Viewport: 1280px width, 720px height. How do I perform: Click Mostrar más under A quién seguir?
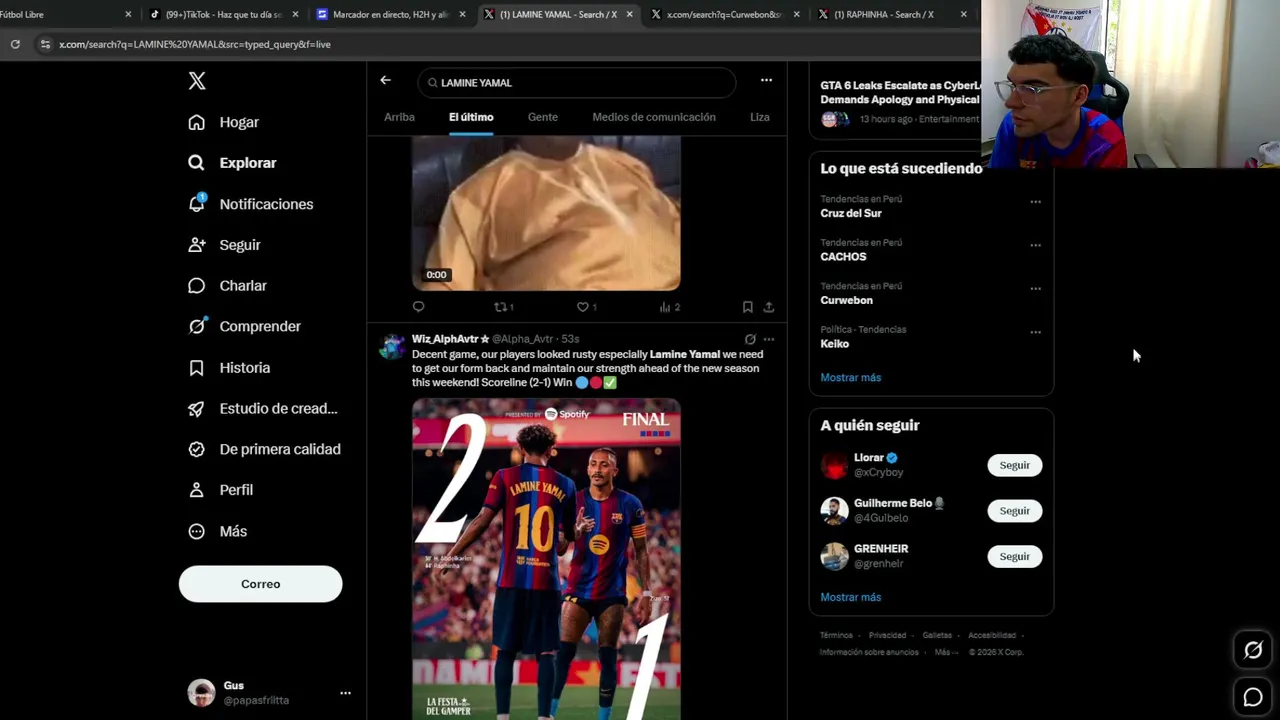tap(851, 597)
